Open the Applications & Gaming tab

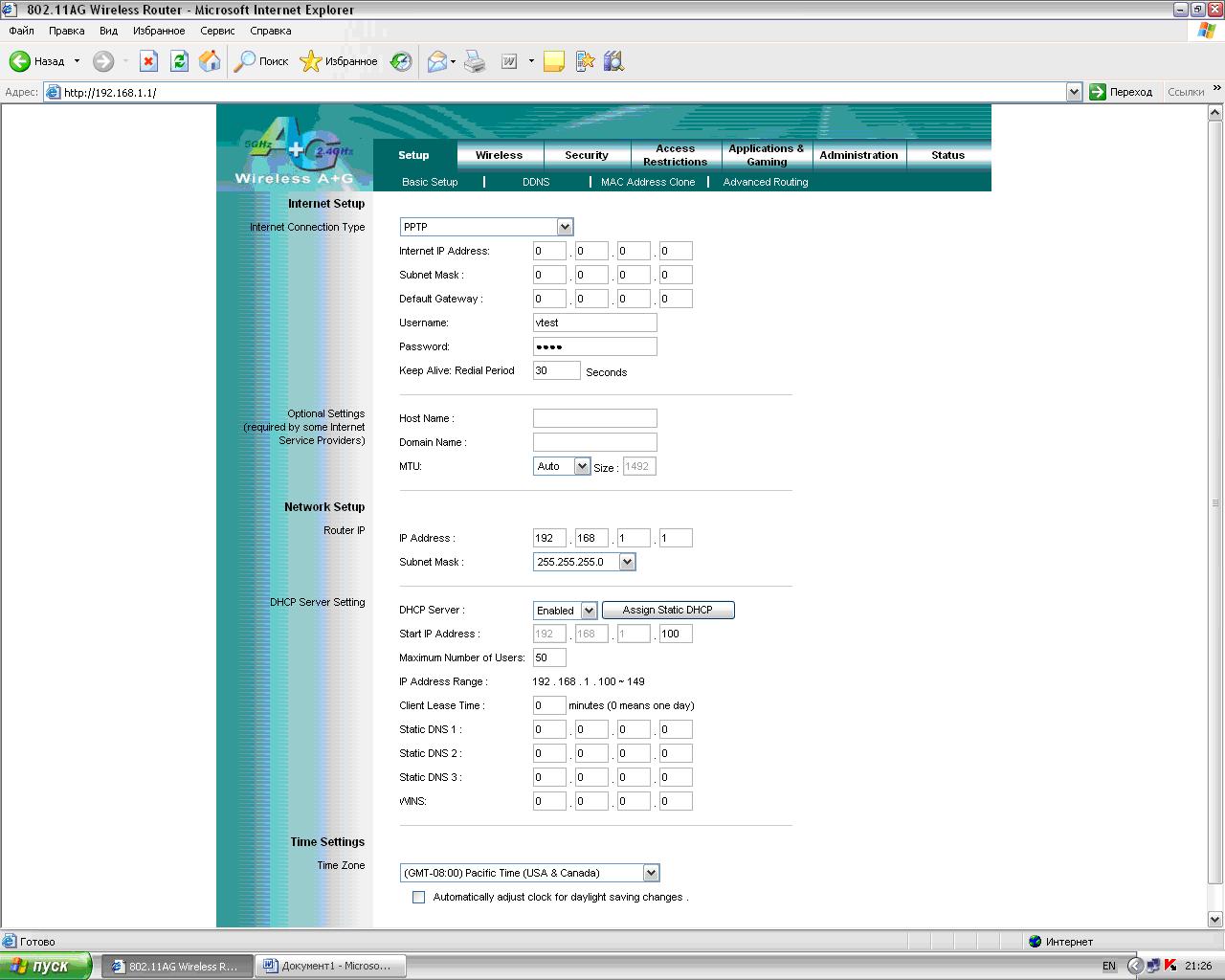pos(767,155)
